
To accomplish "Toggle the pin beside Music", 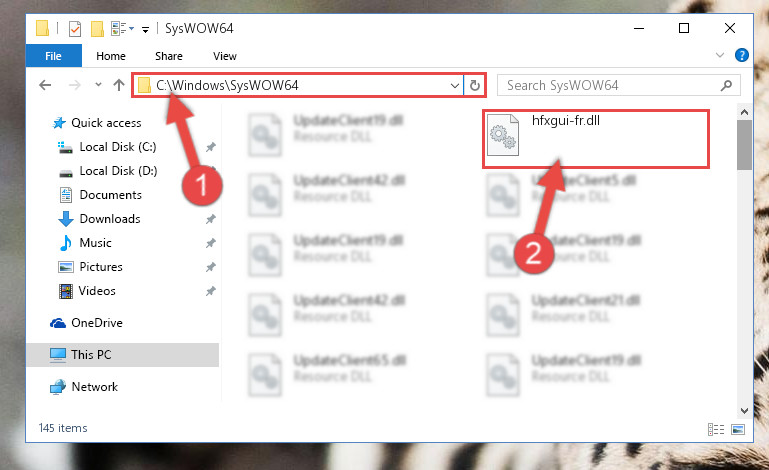I will pyautogui.click(x=211, y=243).
